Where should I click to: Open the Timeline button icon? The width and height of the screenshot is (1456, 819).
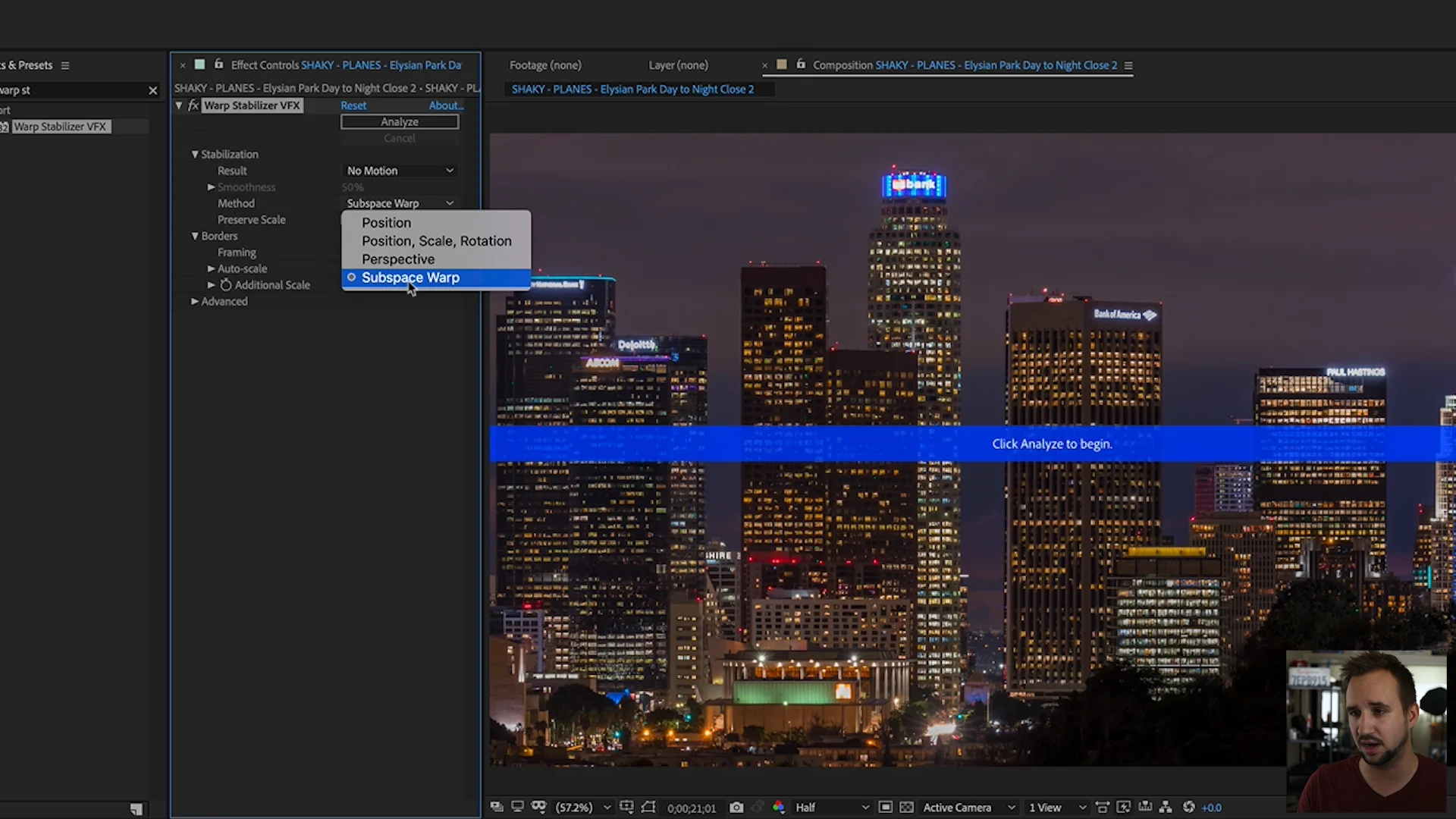1145,808
